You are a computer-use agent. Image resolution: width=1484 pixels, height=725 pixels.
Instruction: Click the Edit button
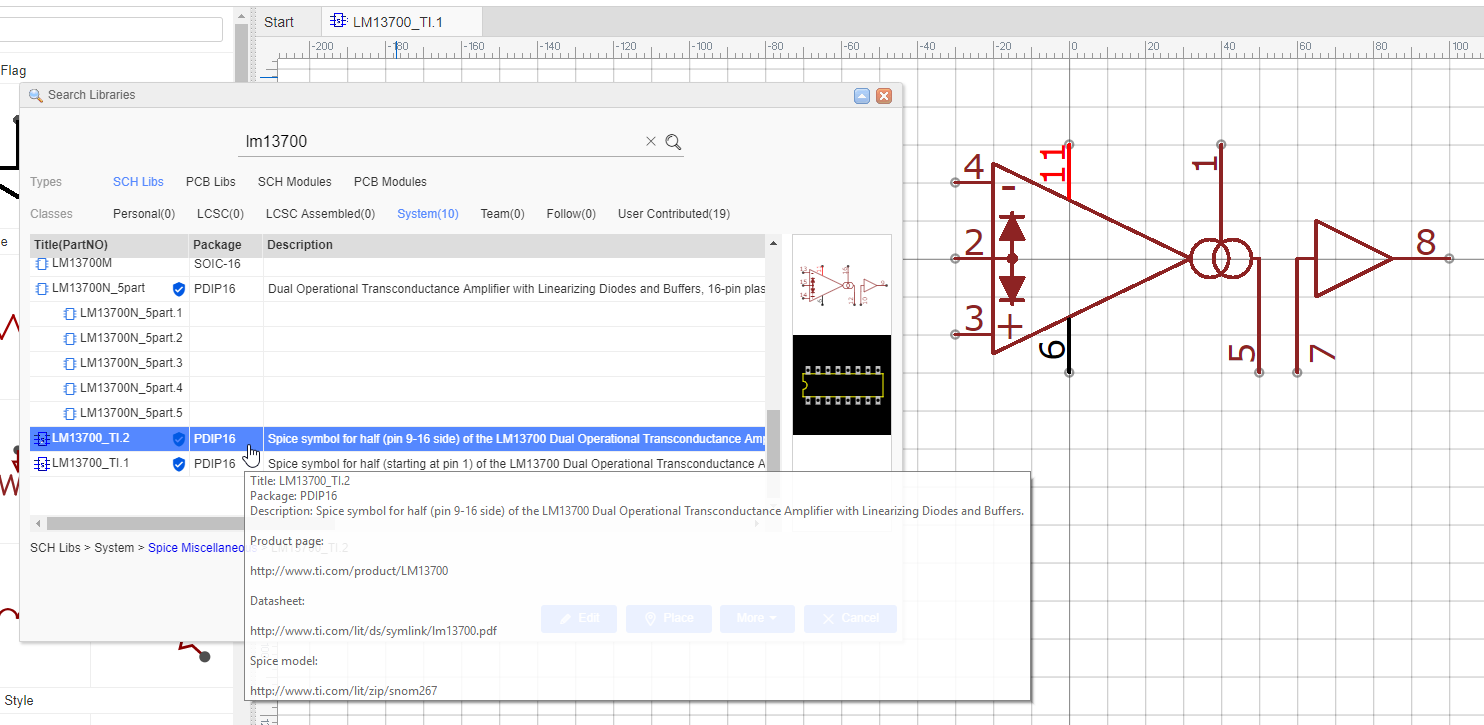click(x=580, y=618)
